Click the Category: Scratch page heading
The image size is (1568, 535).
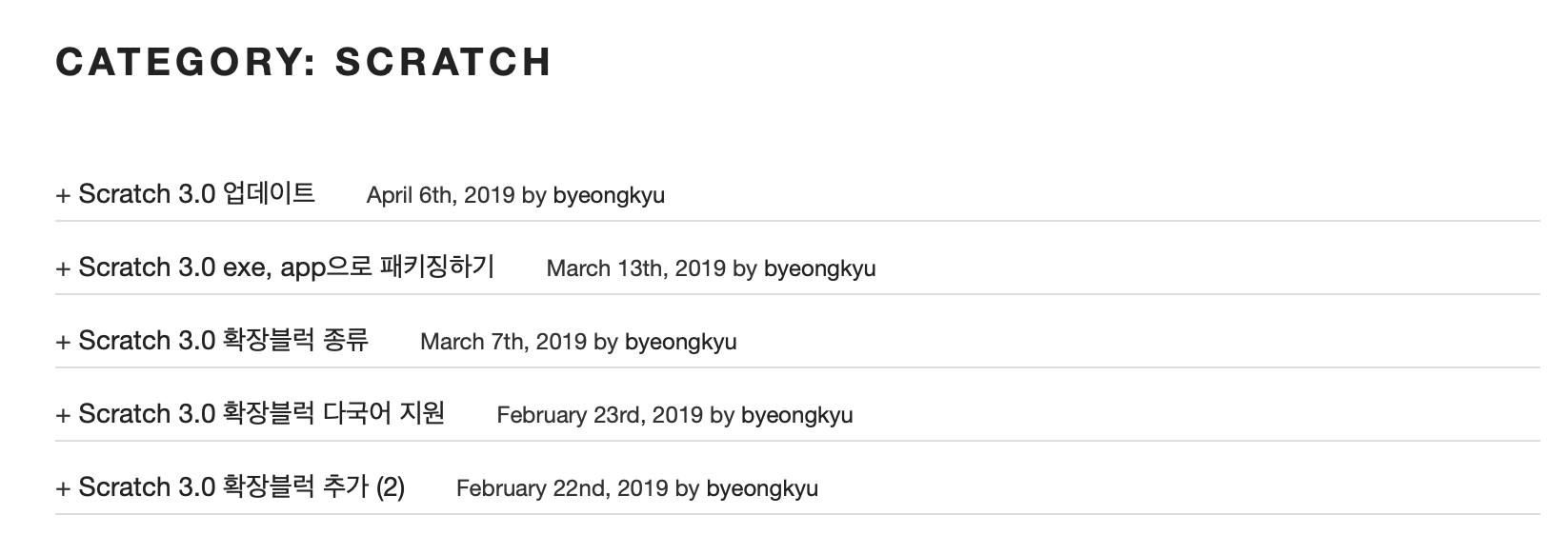304,62
